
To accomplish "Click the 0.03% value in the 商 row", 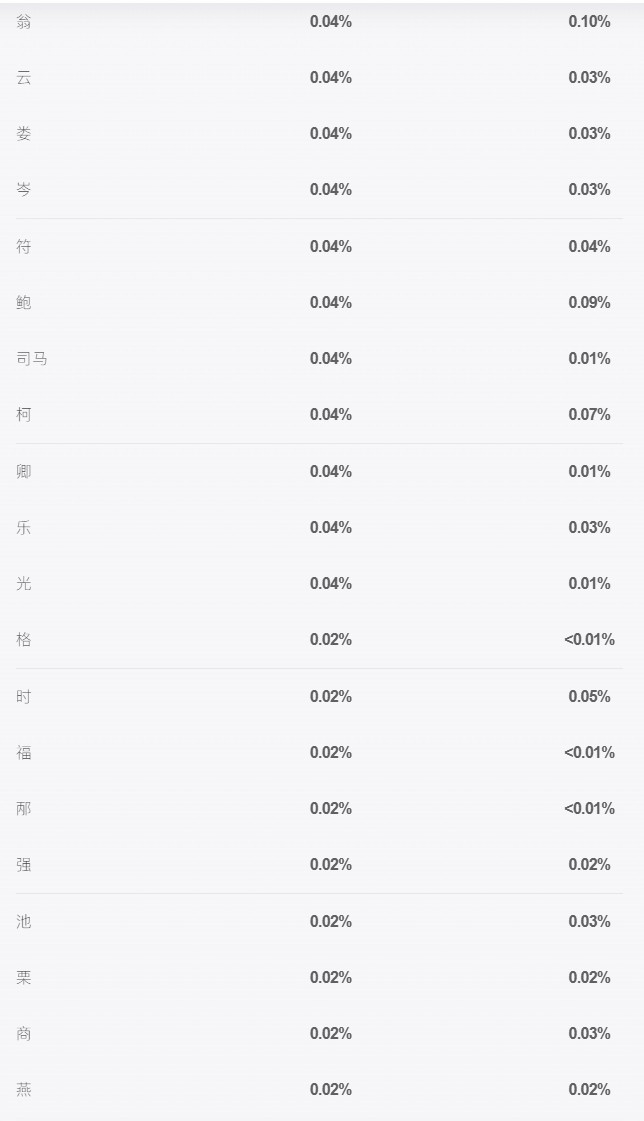I will [589, 1034].
